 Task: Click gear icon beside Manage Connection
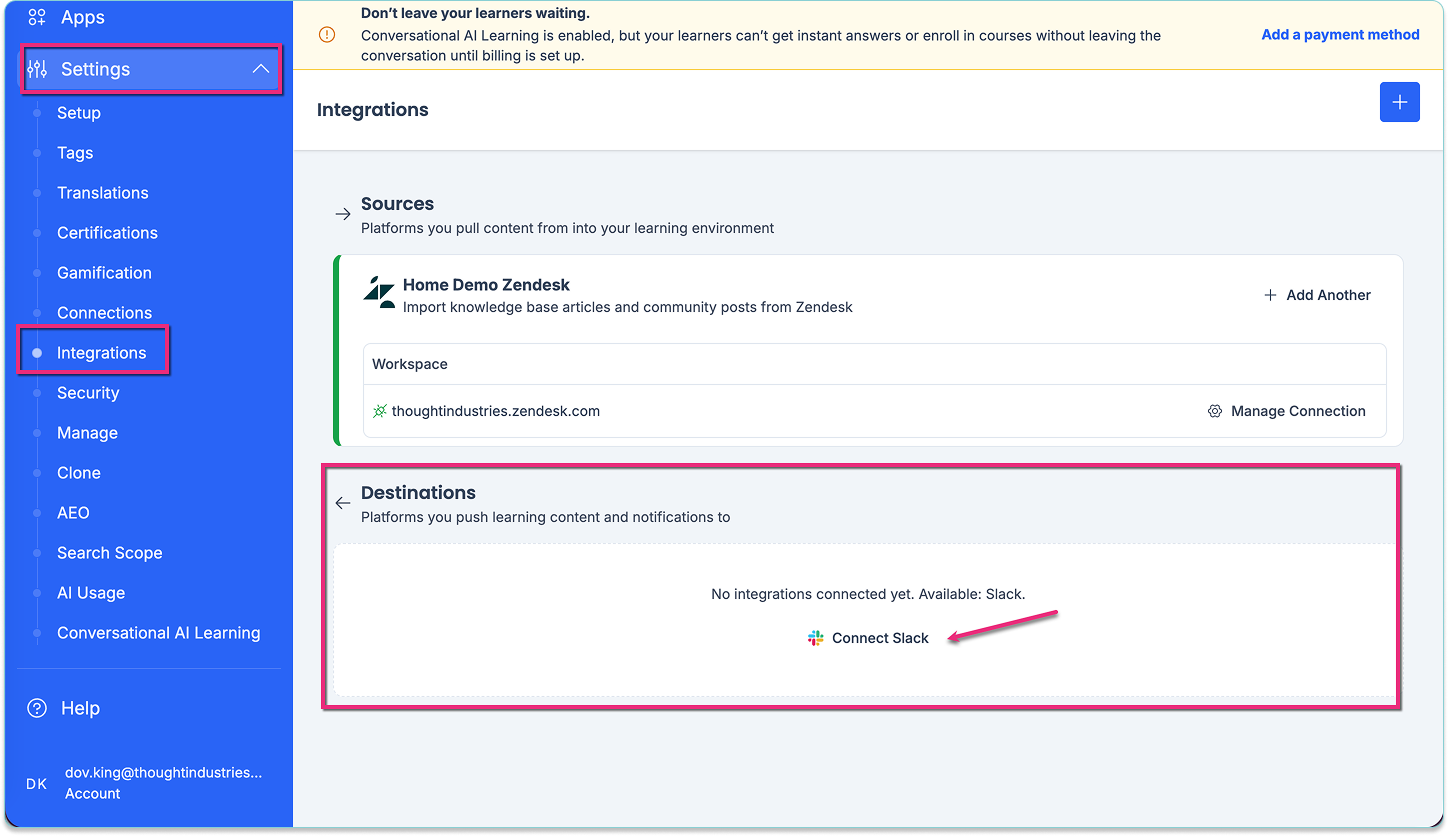click(1215, 411)
